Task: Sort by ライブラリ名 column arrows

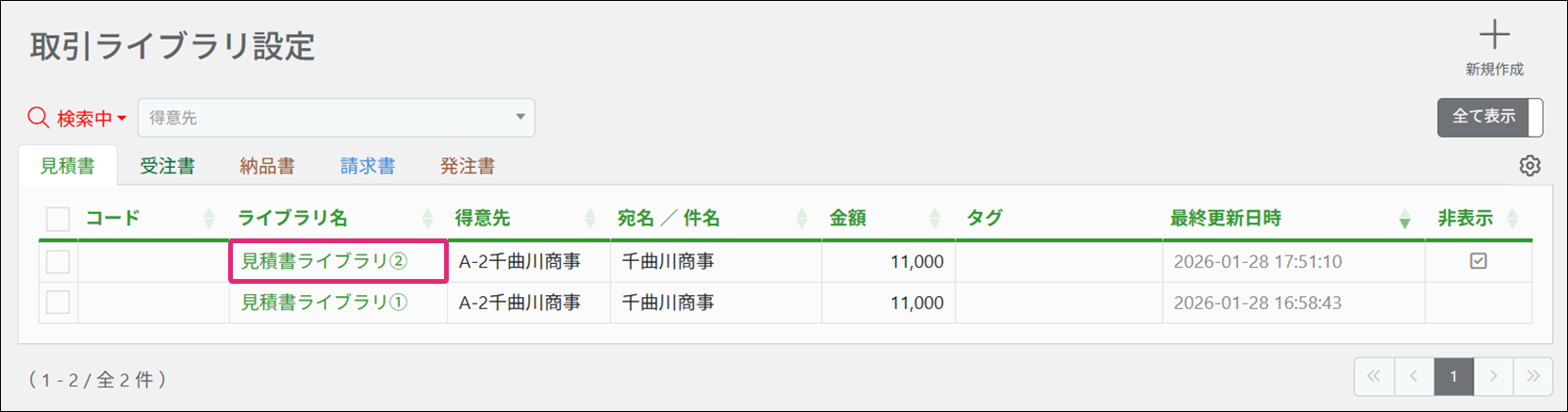Action: coord(427,219)
